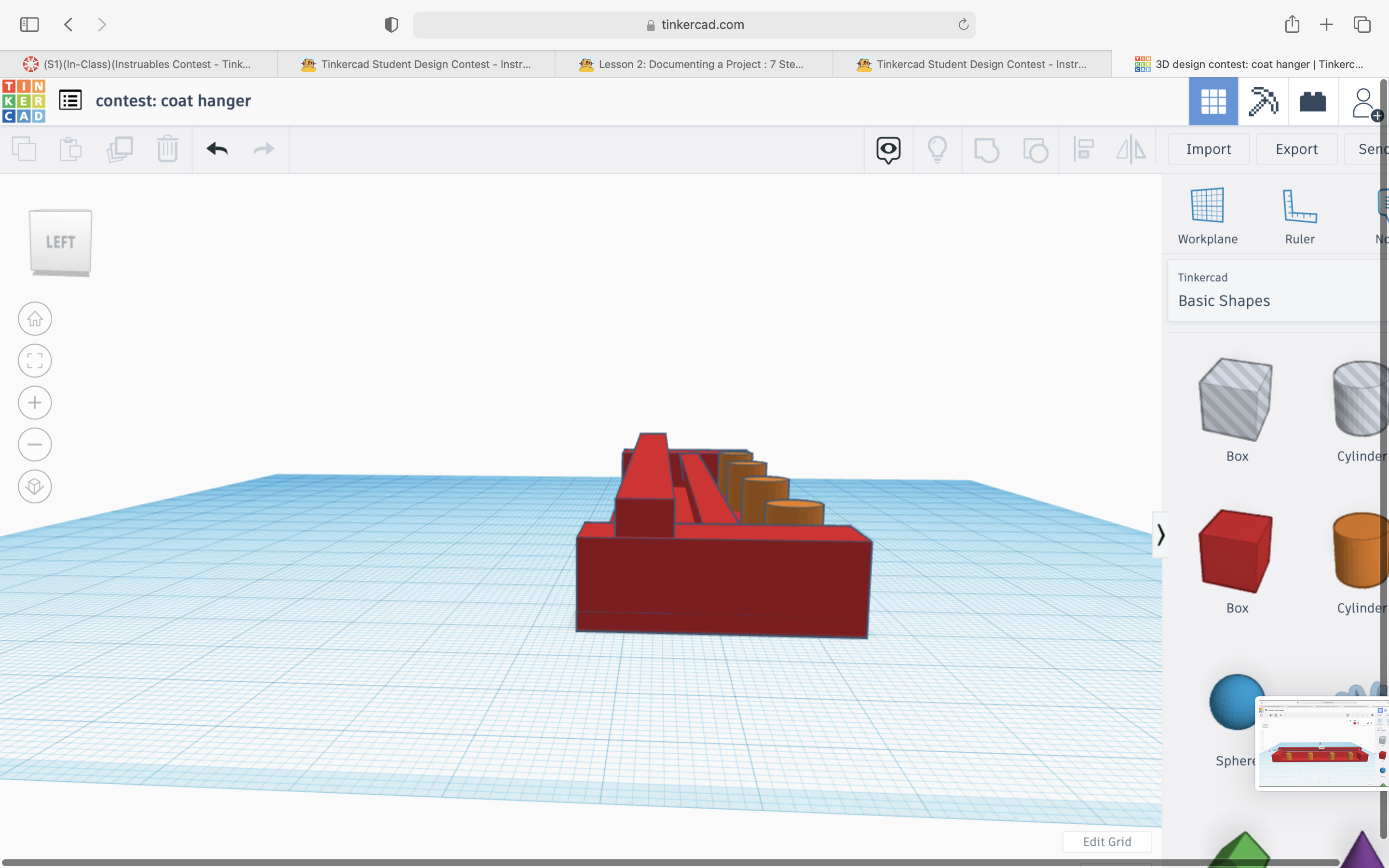The image size is (1389, 868).
Task: Reload the page
Action: (x=963, y=24)
